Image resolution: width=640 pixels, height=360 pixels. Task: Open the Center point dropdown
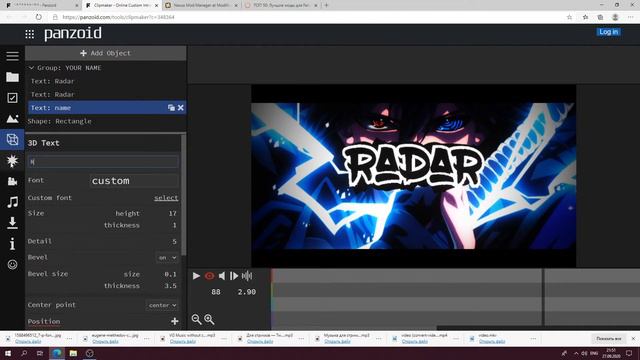(162, 305)
